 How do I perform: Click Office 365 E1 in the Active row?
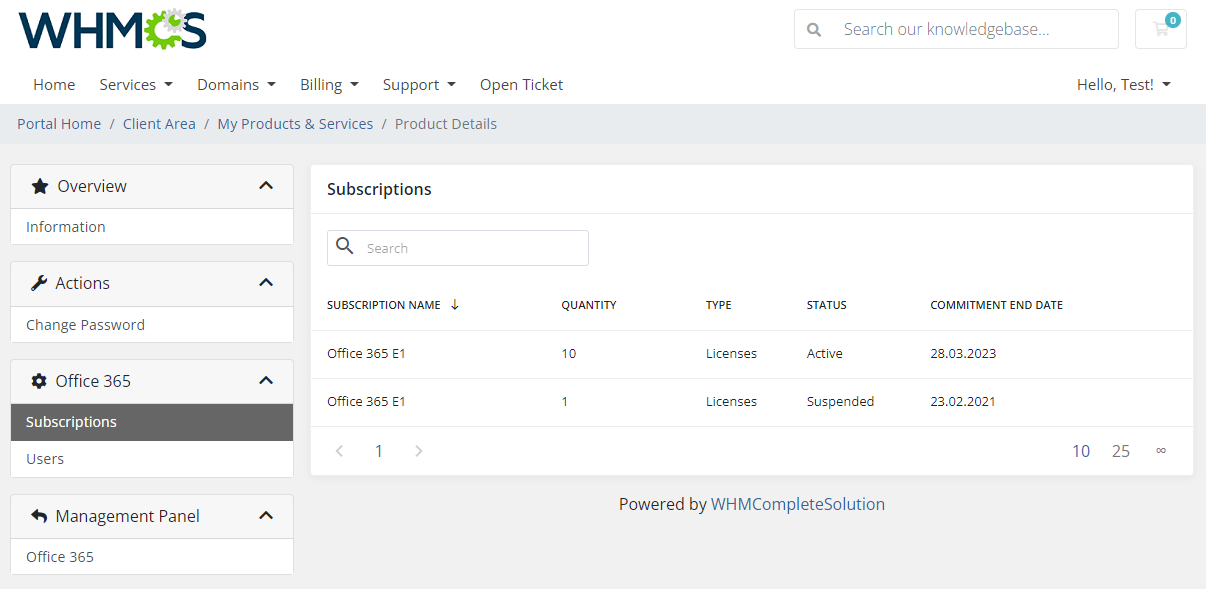[366, 354]
